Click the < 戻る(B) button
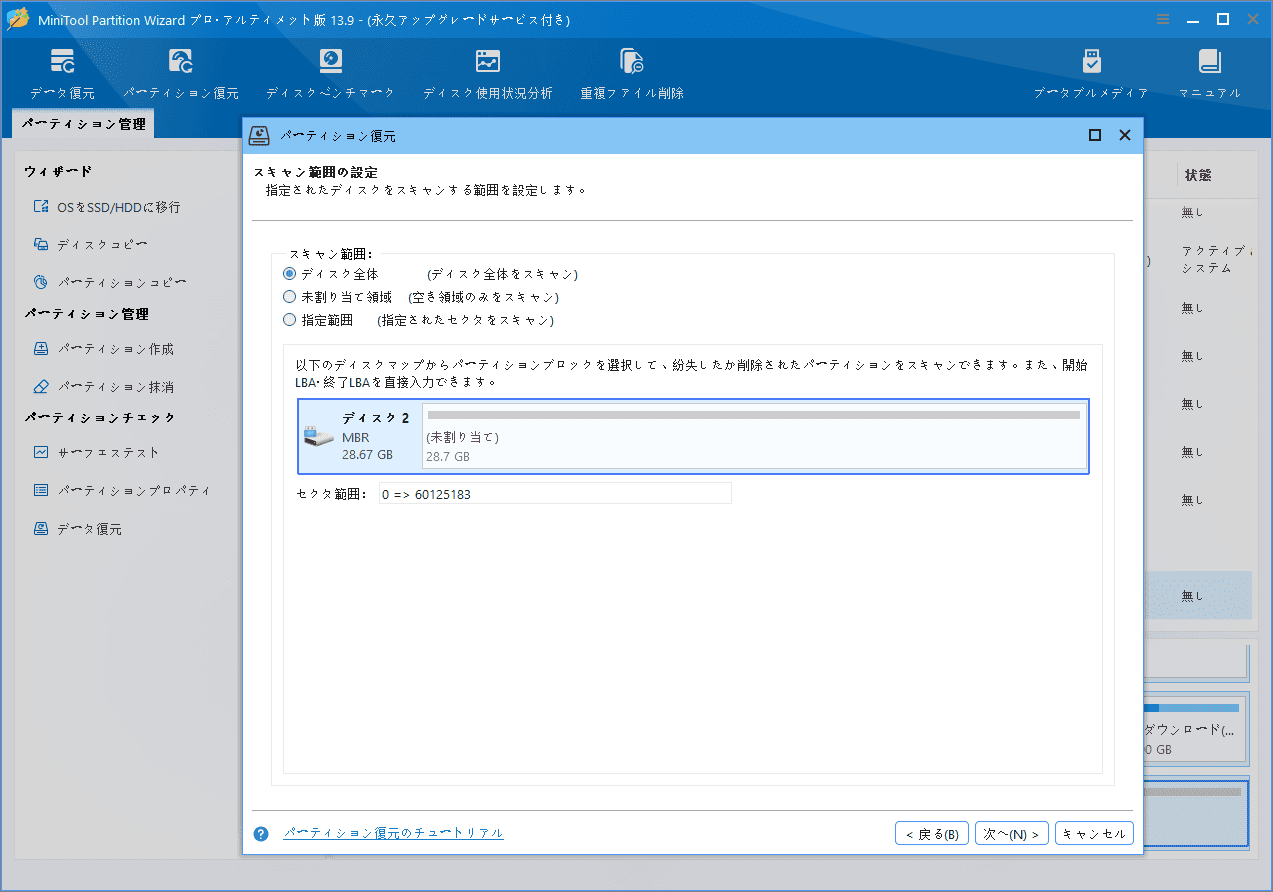The image size is (1273, 892). click(931, 834)
